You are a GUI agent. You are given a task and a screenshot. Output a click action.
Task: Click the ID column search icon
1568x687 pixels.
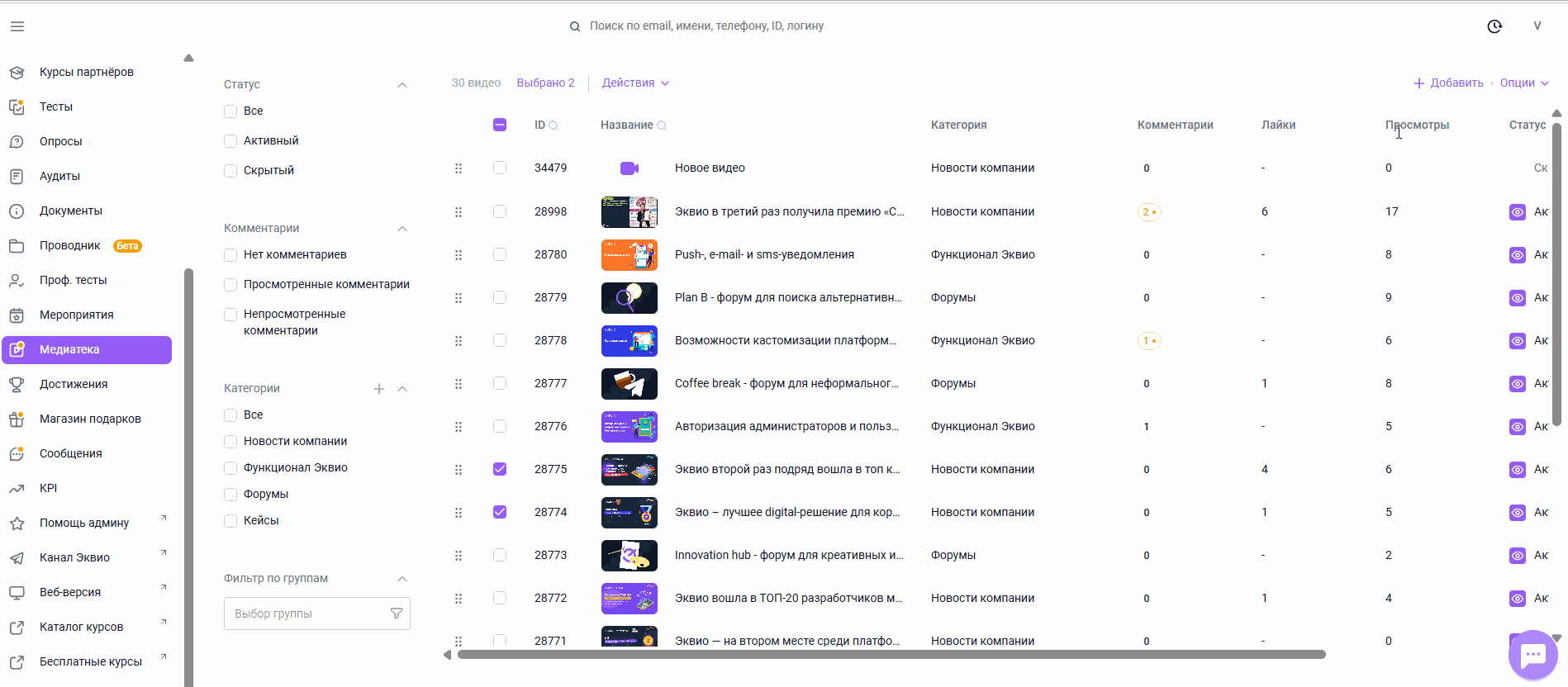coord(554,126)
